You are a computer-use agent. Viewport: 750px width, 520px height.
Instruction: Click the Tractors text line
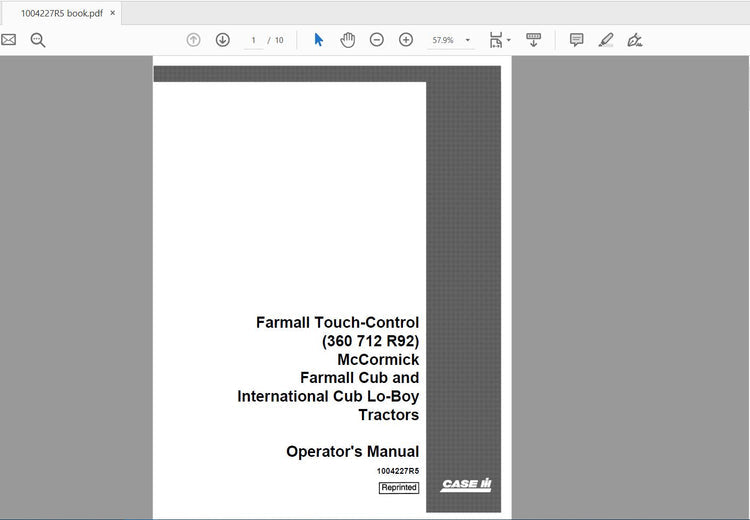click(x=389, y=415)
